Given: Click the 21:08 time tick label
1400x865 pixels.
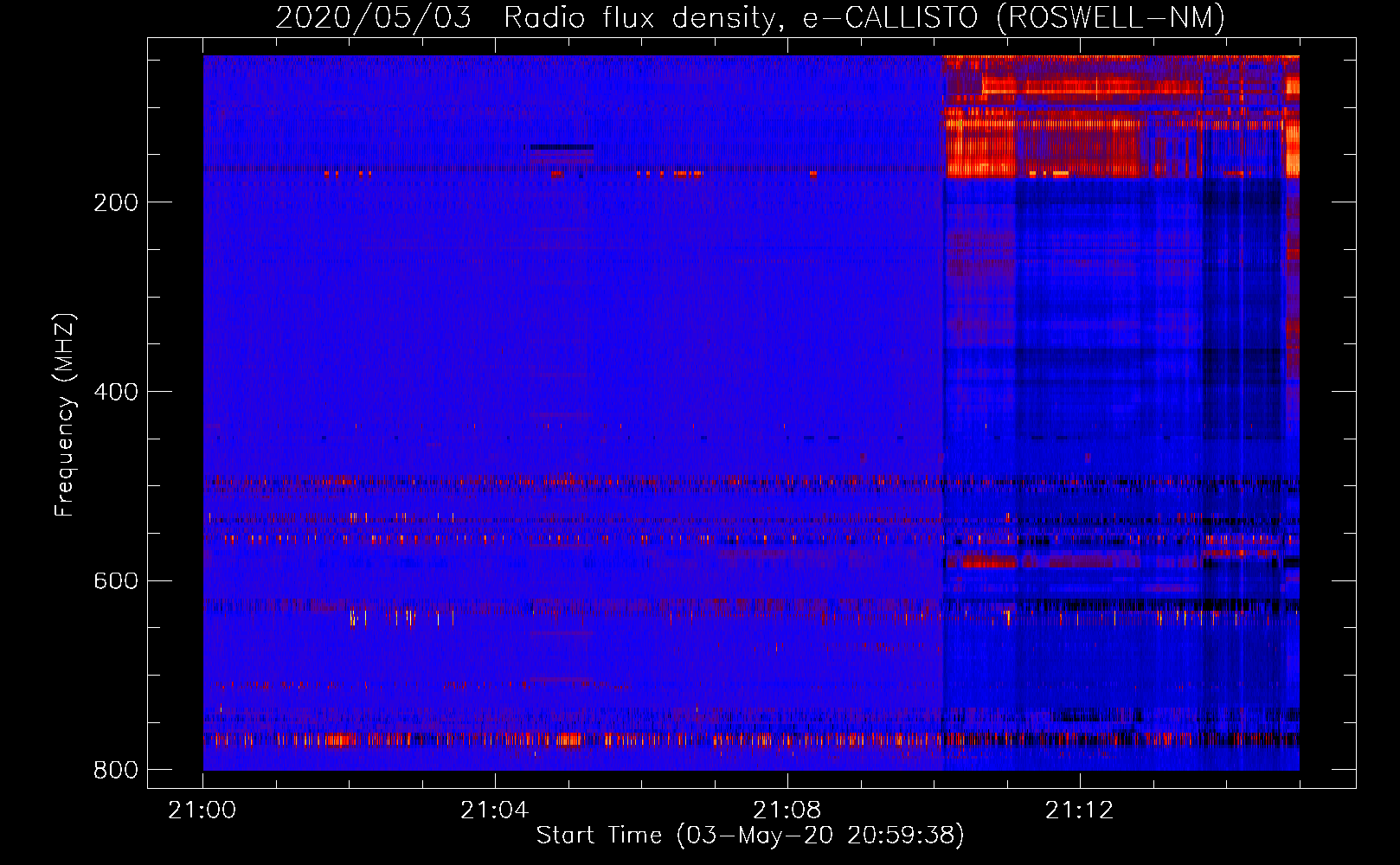Looking at the screenshot, I should coord(787,811).
